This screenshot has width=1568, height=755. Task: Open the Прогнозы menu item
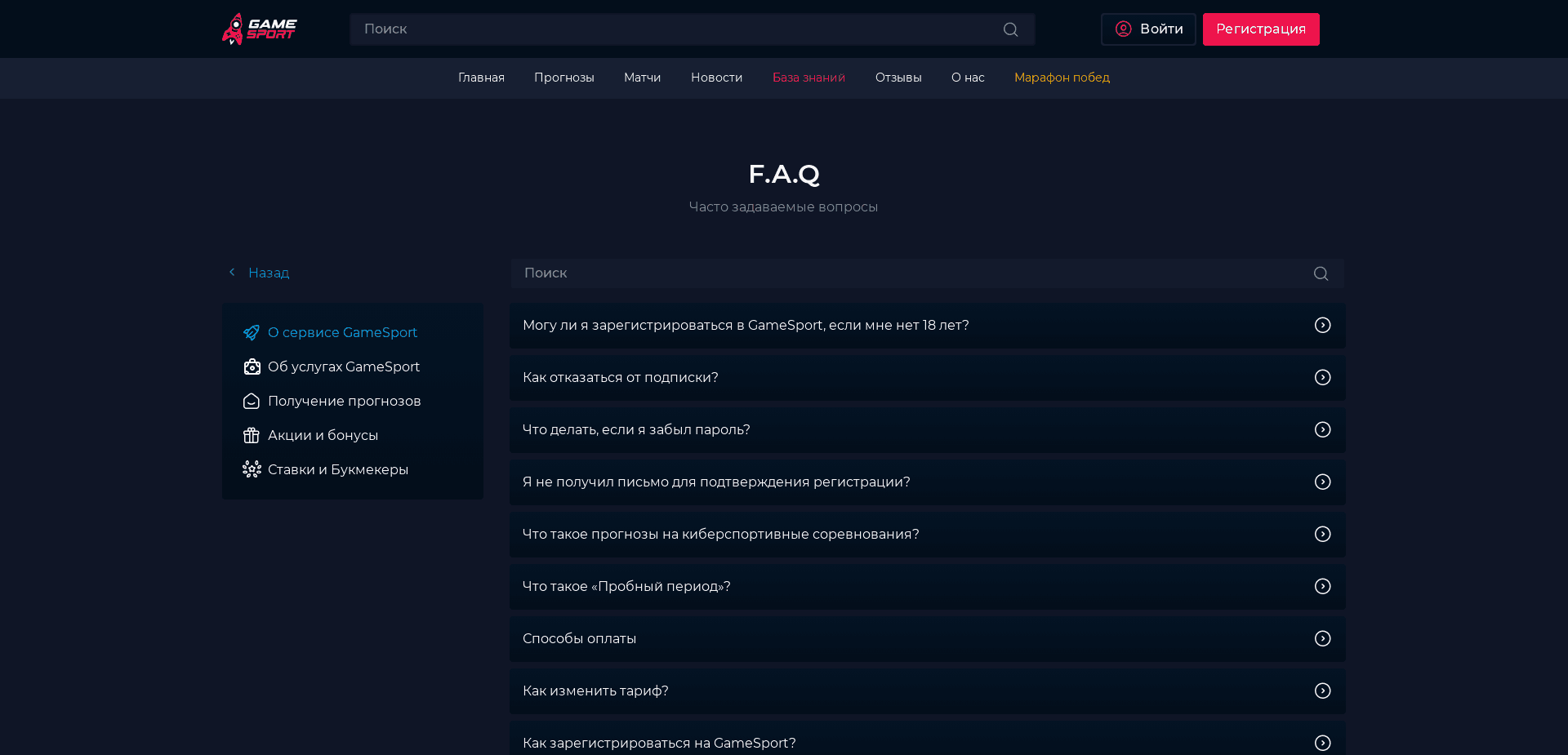point(564,78)
